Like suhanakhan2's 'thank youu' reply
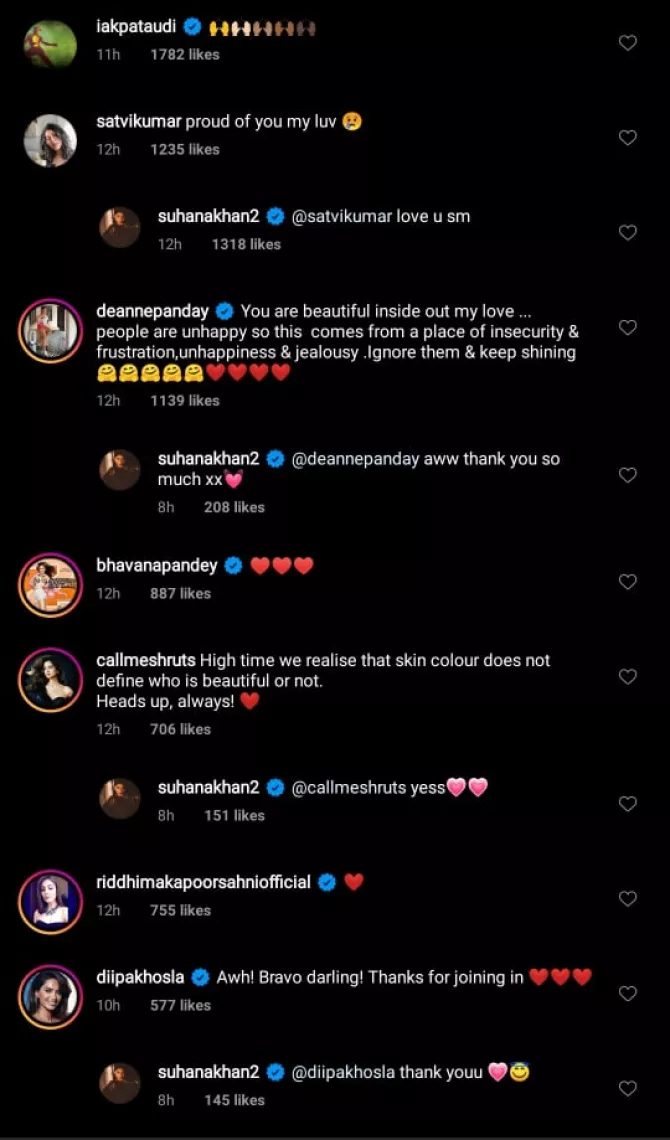The image size is (670, 1140). [x=628, y=1089]
